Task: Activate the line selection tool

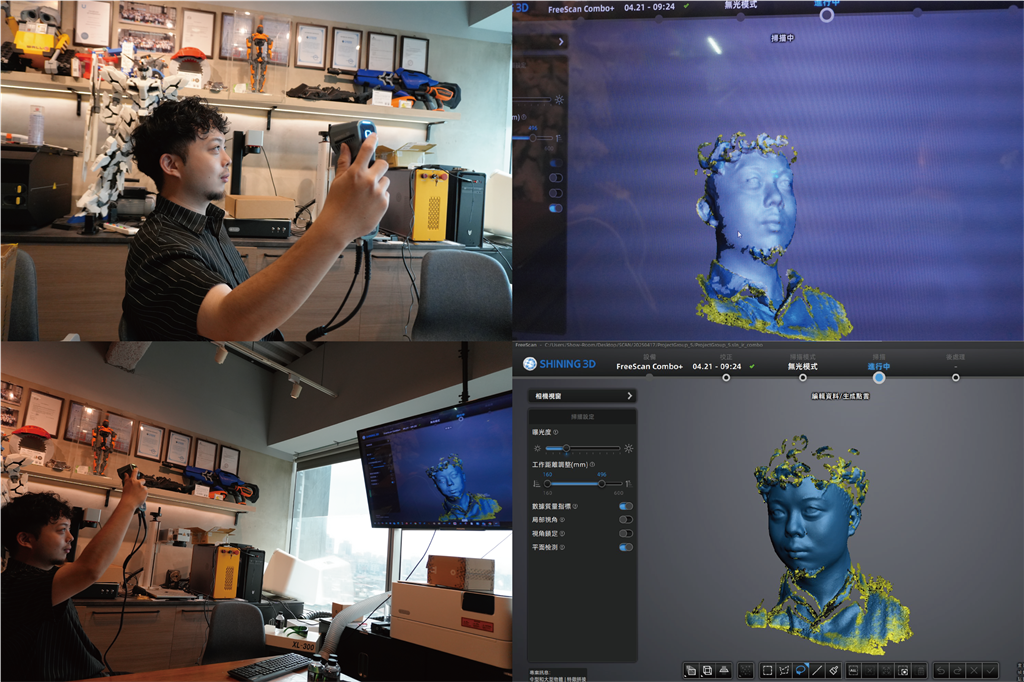Action: [817, 670]
